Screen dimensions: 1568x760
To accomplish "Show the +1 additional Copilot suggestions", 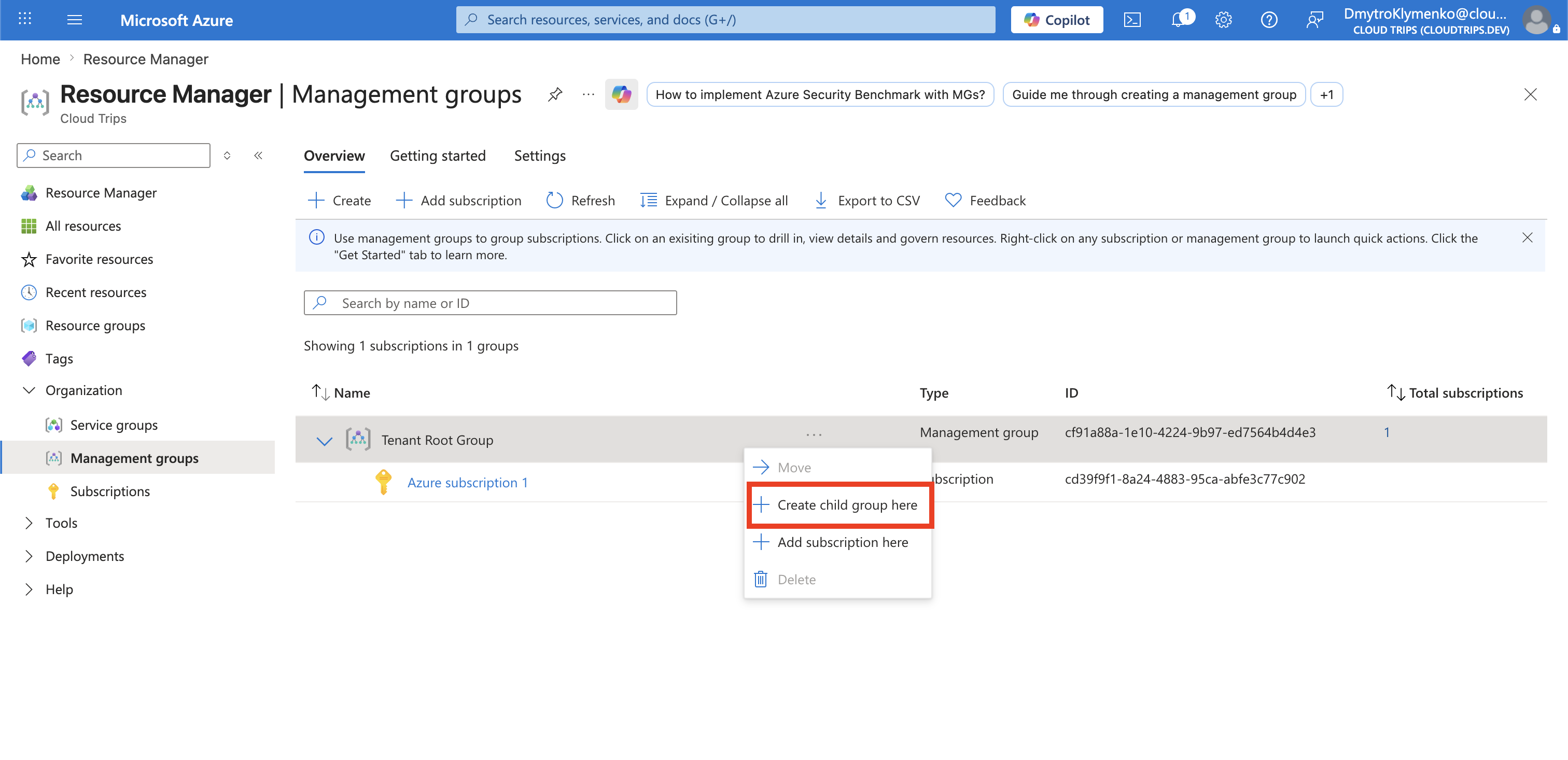I will coord(1326,94).
